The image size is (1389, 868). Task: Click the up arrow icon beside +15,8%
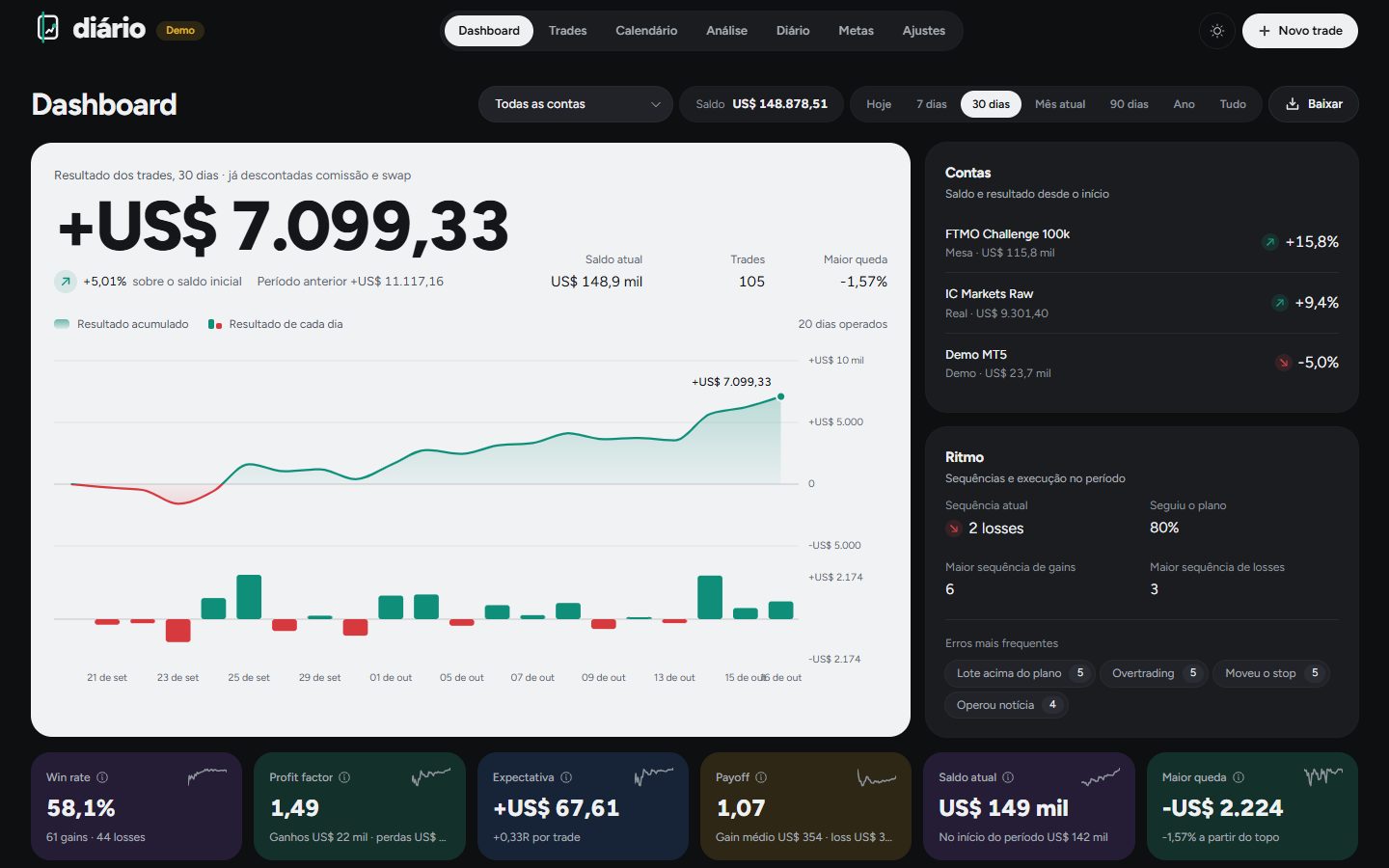(x=1270, y=242)
